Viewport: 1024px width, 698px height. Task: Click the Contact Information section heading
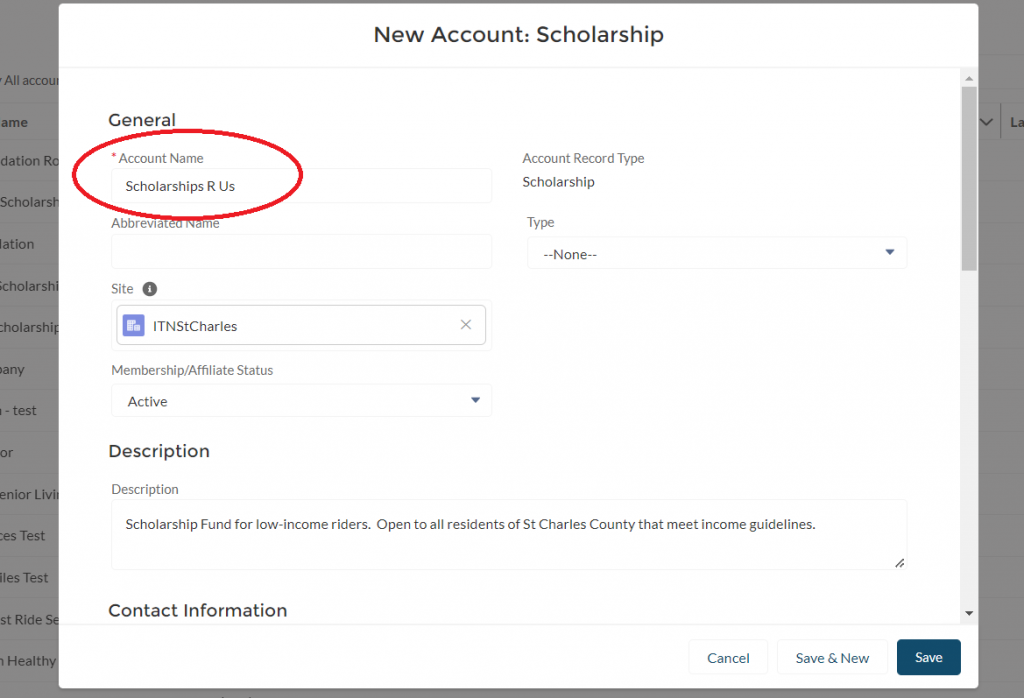197,610
